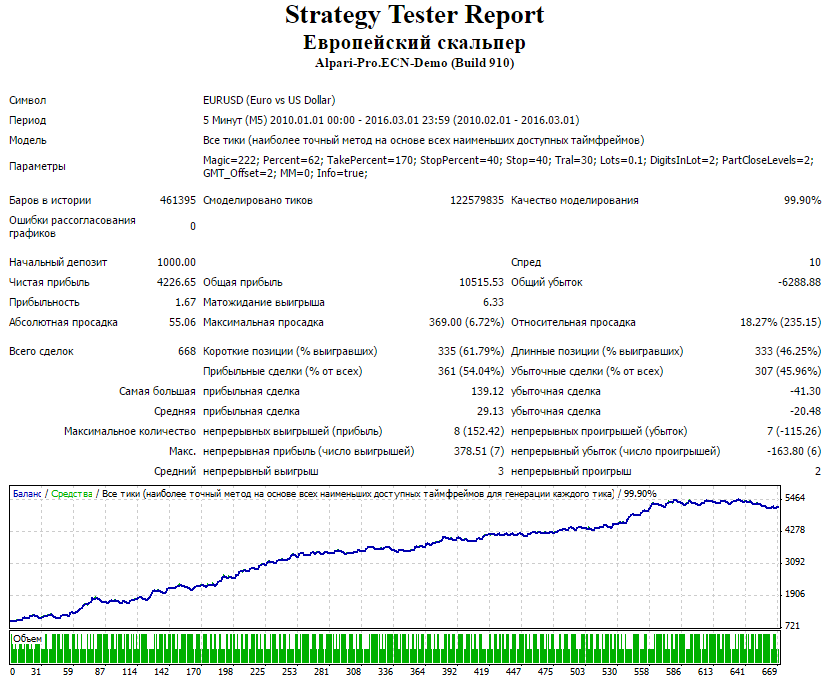Click the 'Баров в истории' label

coord(50,201)
